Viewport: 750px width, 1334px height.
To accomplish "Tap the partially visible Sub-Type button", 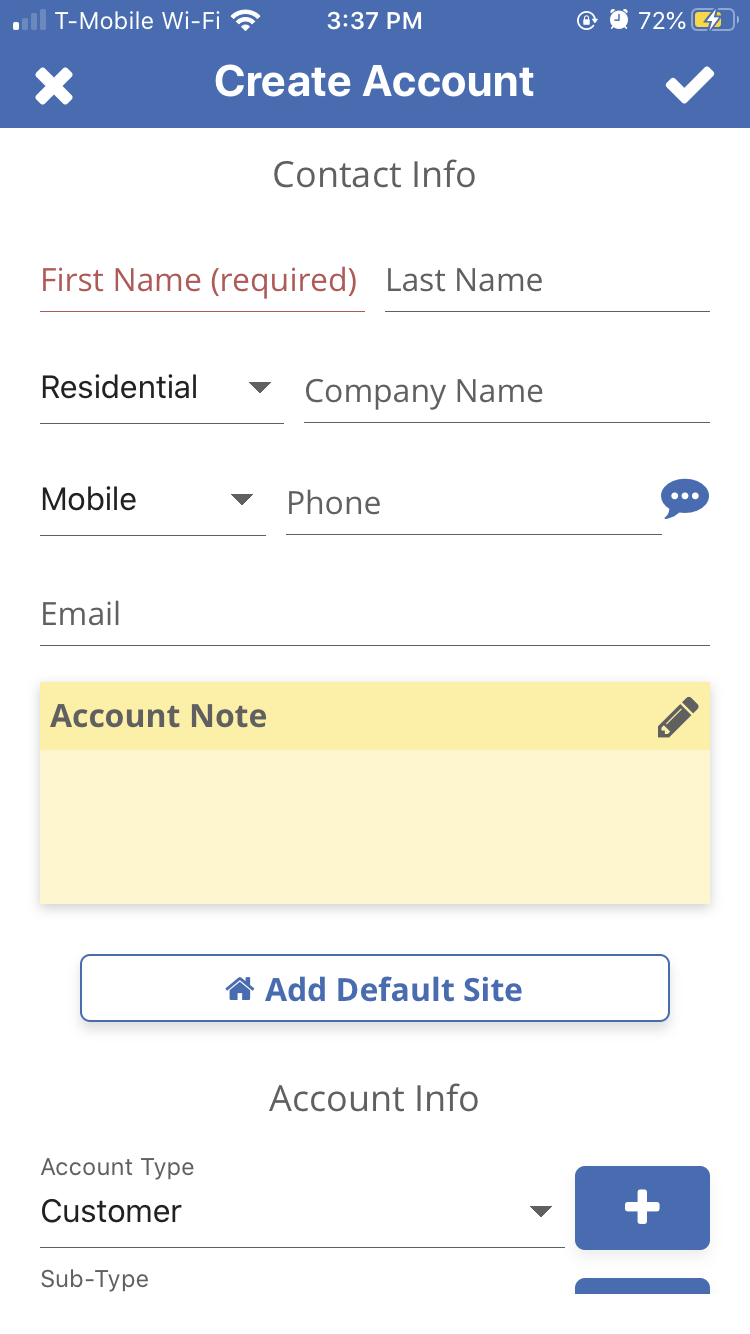I will (x=642, y=1285).
